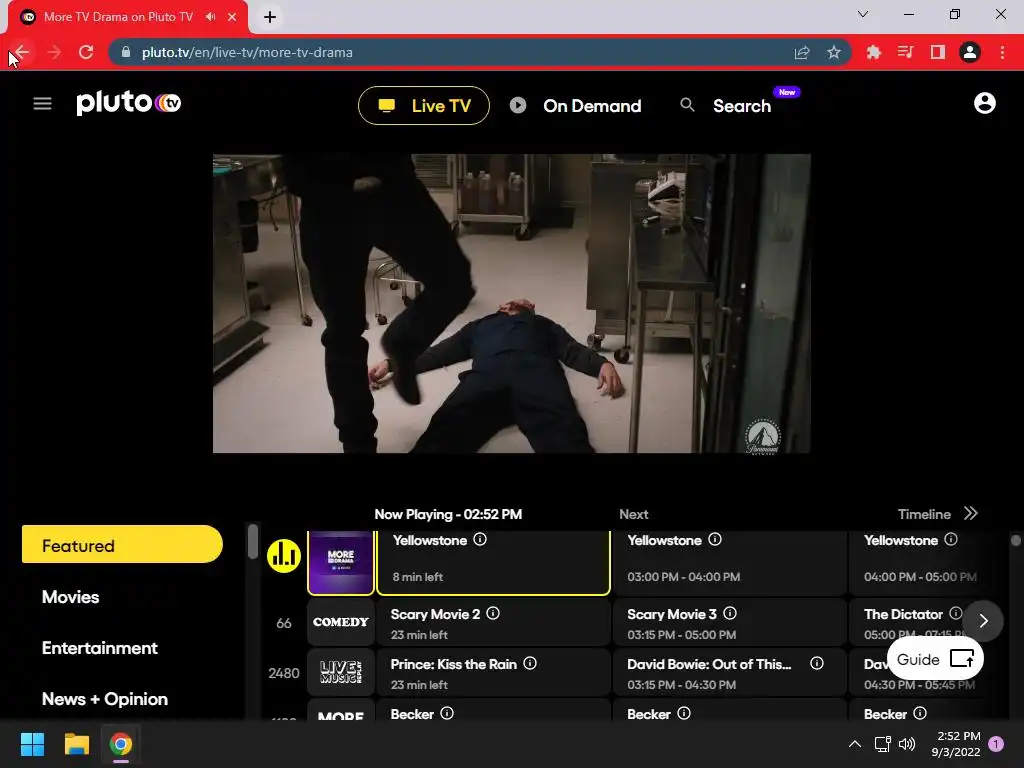Viewport: 1024px width, 768px height.
Task: Click the Timeline label
Action: tap(924, 514)
